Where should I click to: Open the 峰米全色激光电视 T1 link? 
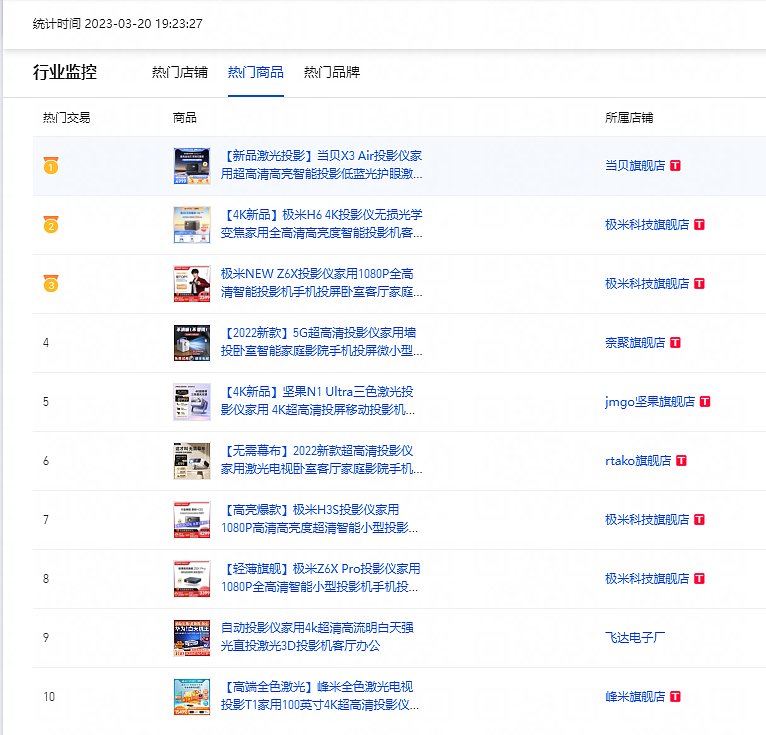320,696
